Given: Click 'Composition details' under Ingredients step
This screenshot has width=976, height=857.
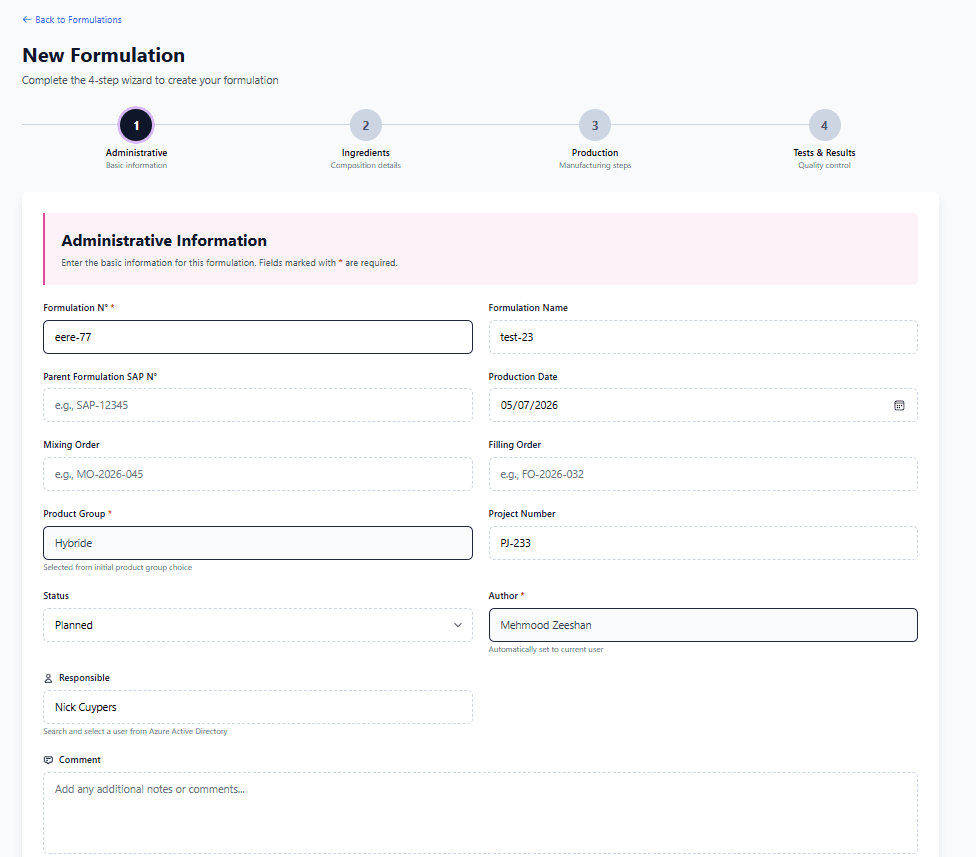Looking at the screenshot, I should (365, 165).
